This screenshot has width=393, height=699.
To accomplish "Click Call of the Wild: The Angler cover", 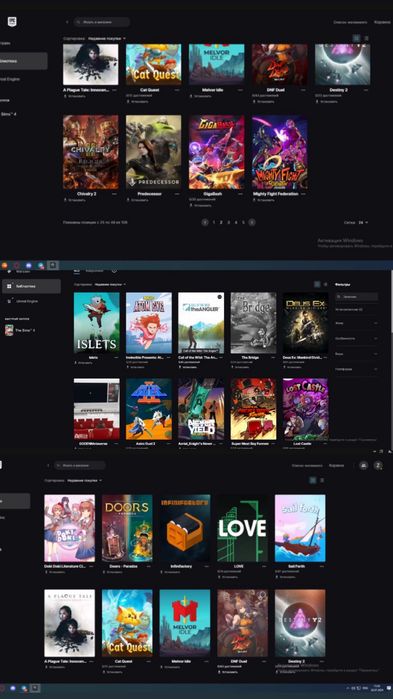I will pyautogui.click(x=201, y=323).
